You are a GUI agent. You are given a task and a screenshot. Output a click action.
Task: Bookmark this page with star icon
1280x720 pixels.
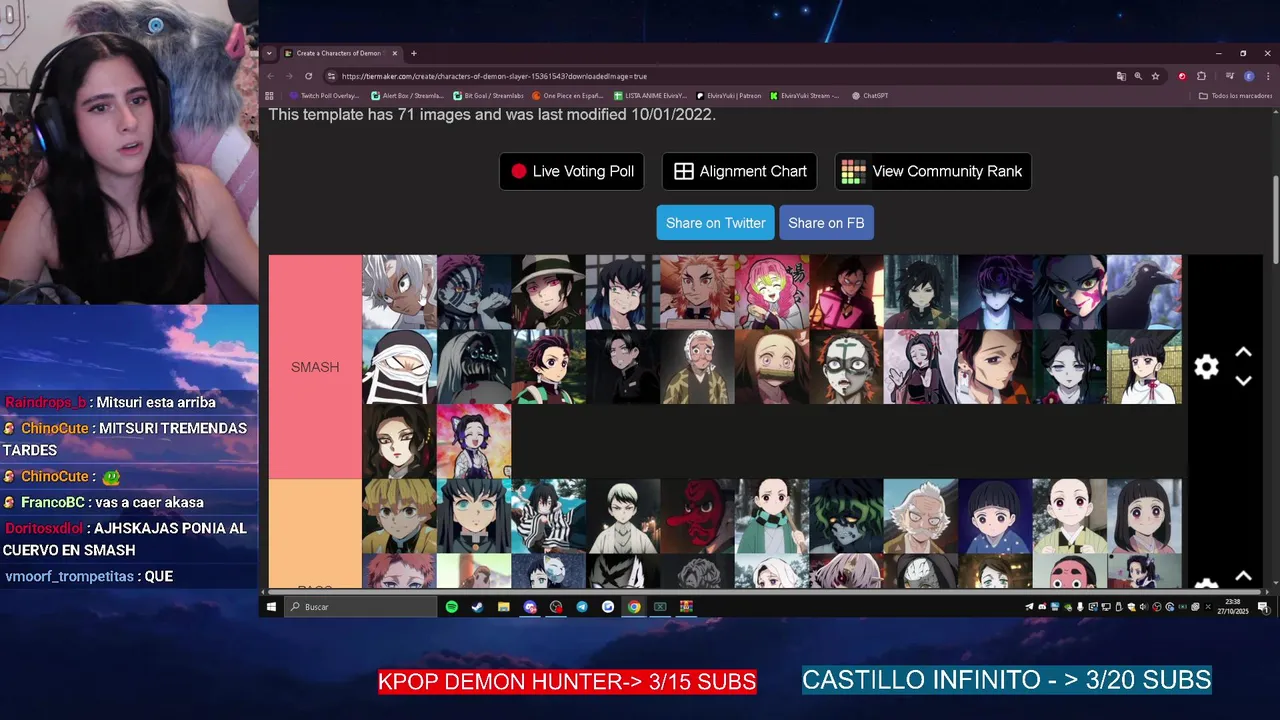click(1155, 76)
